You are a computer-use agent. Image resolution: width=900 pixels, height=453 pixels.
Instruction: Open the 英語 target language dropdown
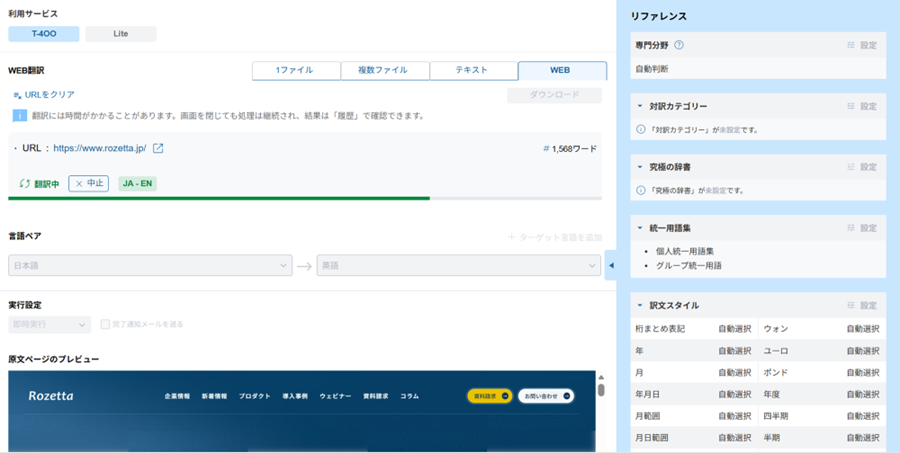[x=459, y=266]
